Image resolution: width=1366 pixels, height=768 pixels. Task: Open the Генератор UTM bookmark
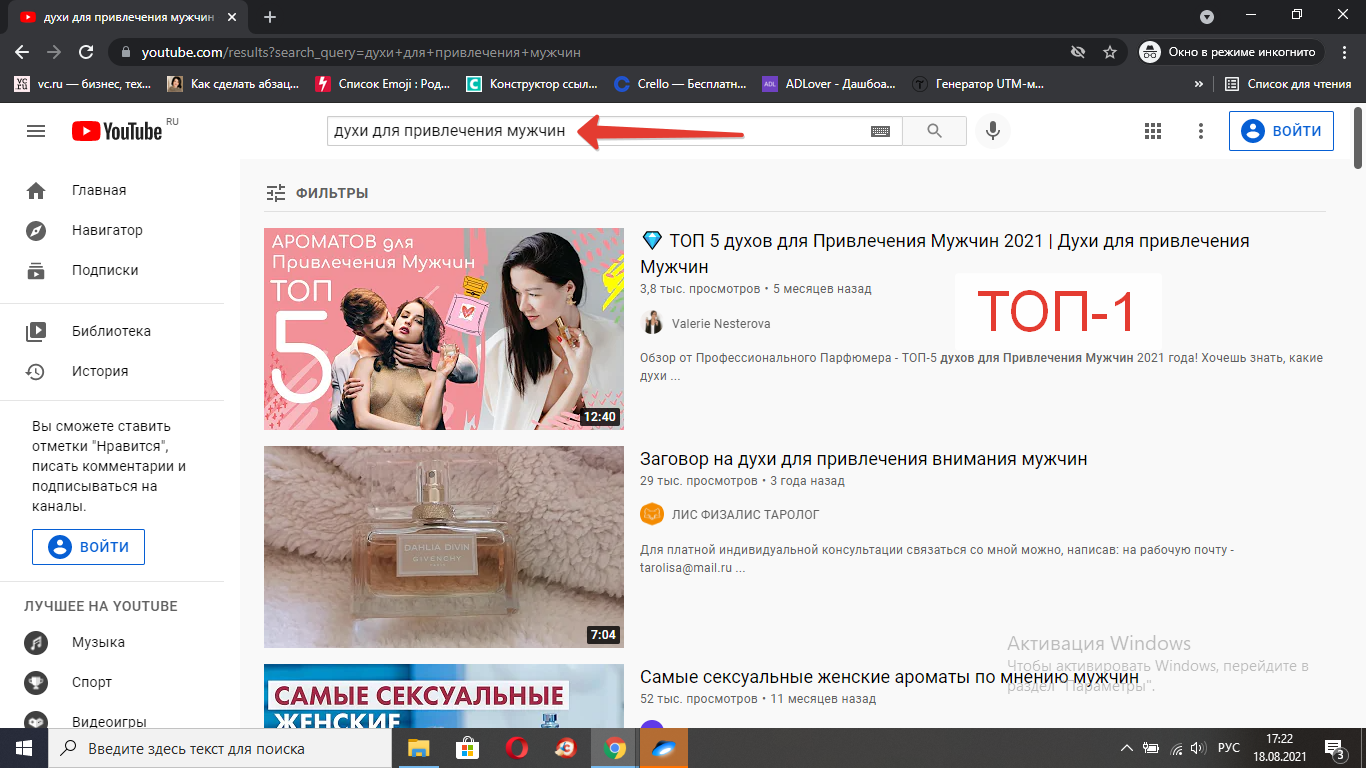pos(979,84)
